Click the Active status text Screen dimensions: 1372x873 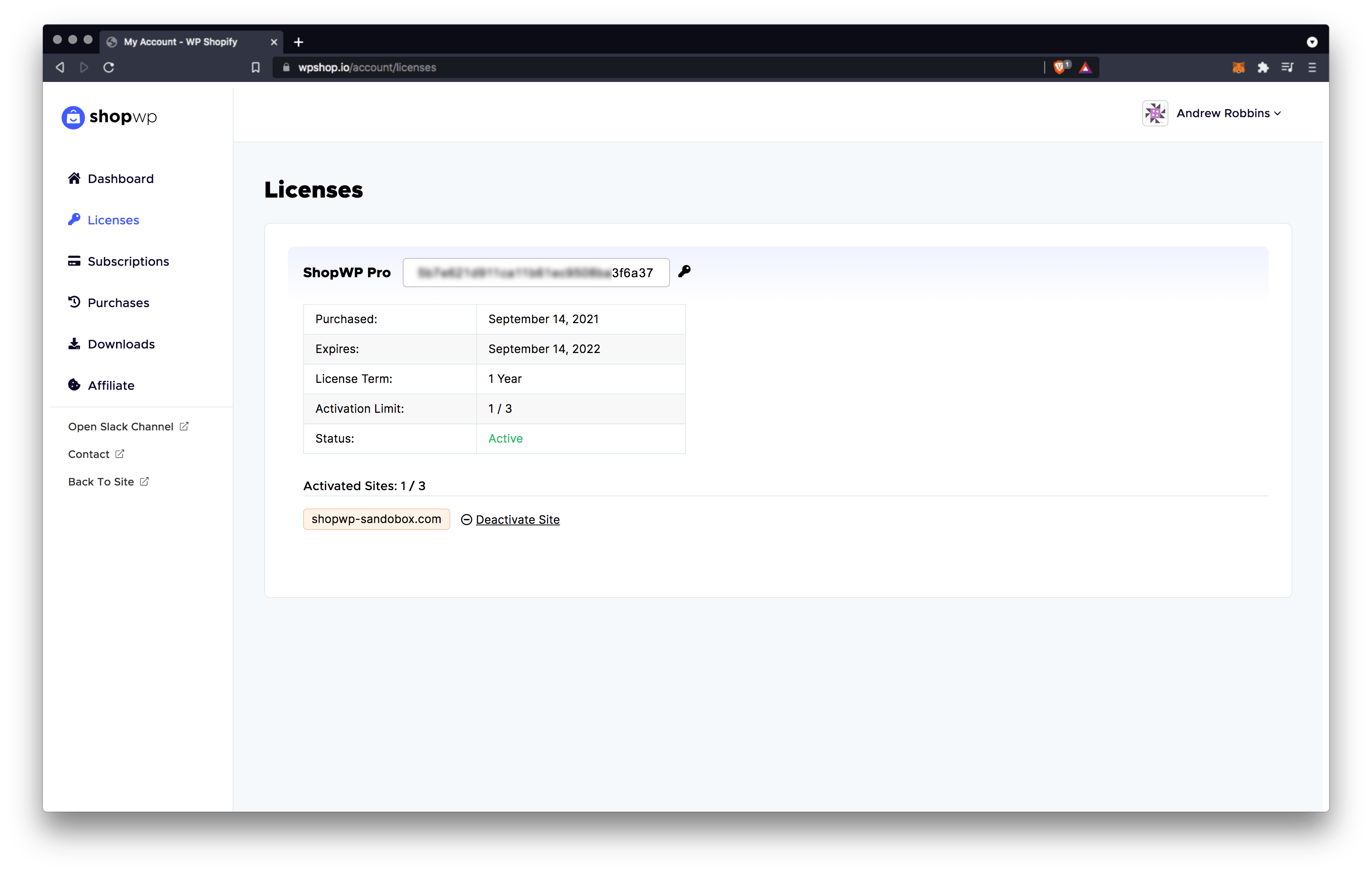click(505, 439)
